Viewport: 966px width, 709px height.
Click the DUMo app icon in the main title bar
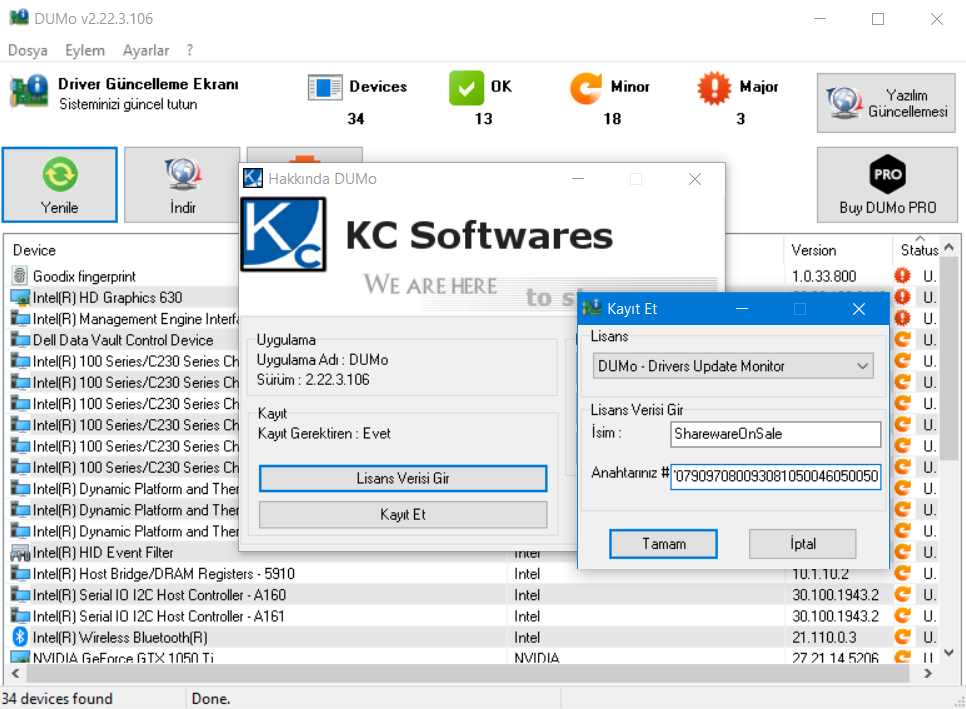pos(19,18)
